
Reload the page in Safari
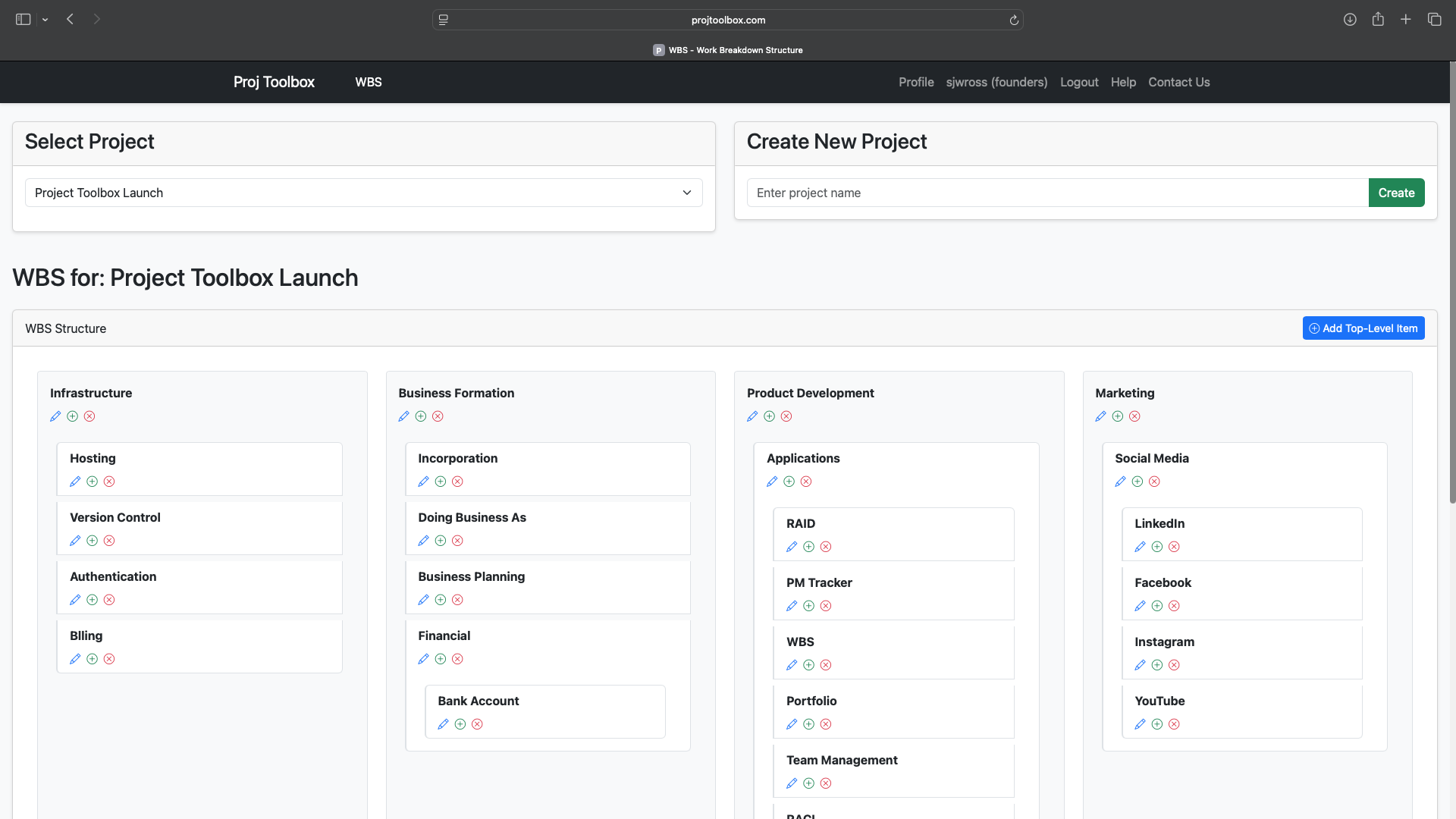pos(1014,20)
